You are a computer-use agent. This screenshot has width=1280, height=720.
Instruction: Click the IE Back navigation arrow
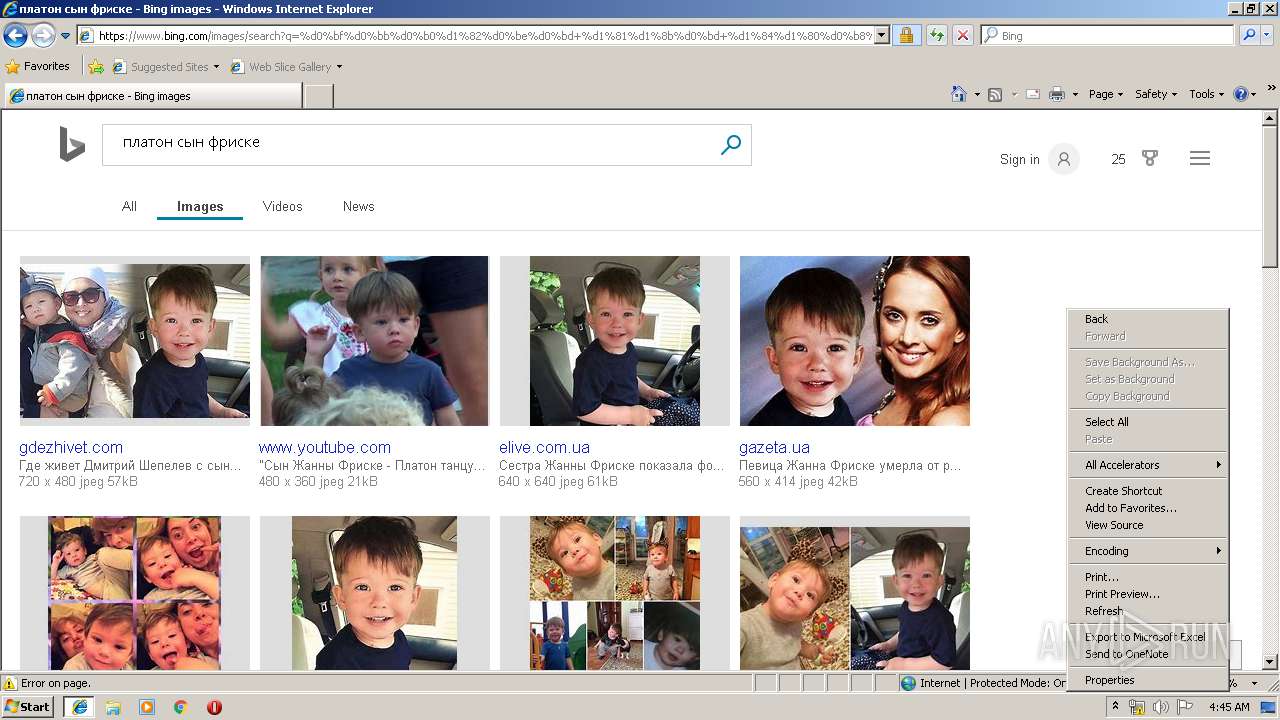pyautogui.click(x=15, y=36)
